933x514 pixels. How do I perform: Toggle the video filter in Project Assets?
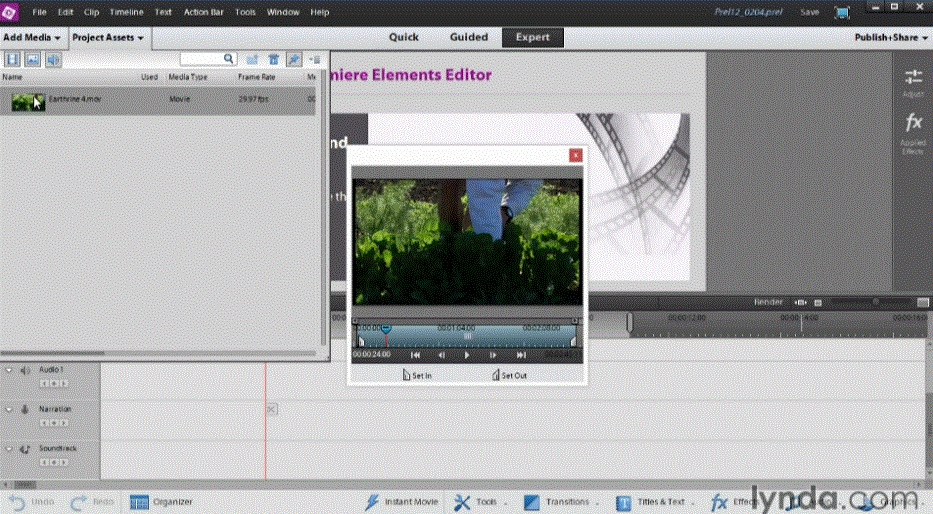(12, 59)
